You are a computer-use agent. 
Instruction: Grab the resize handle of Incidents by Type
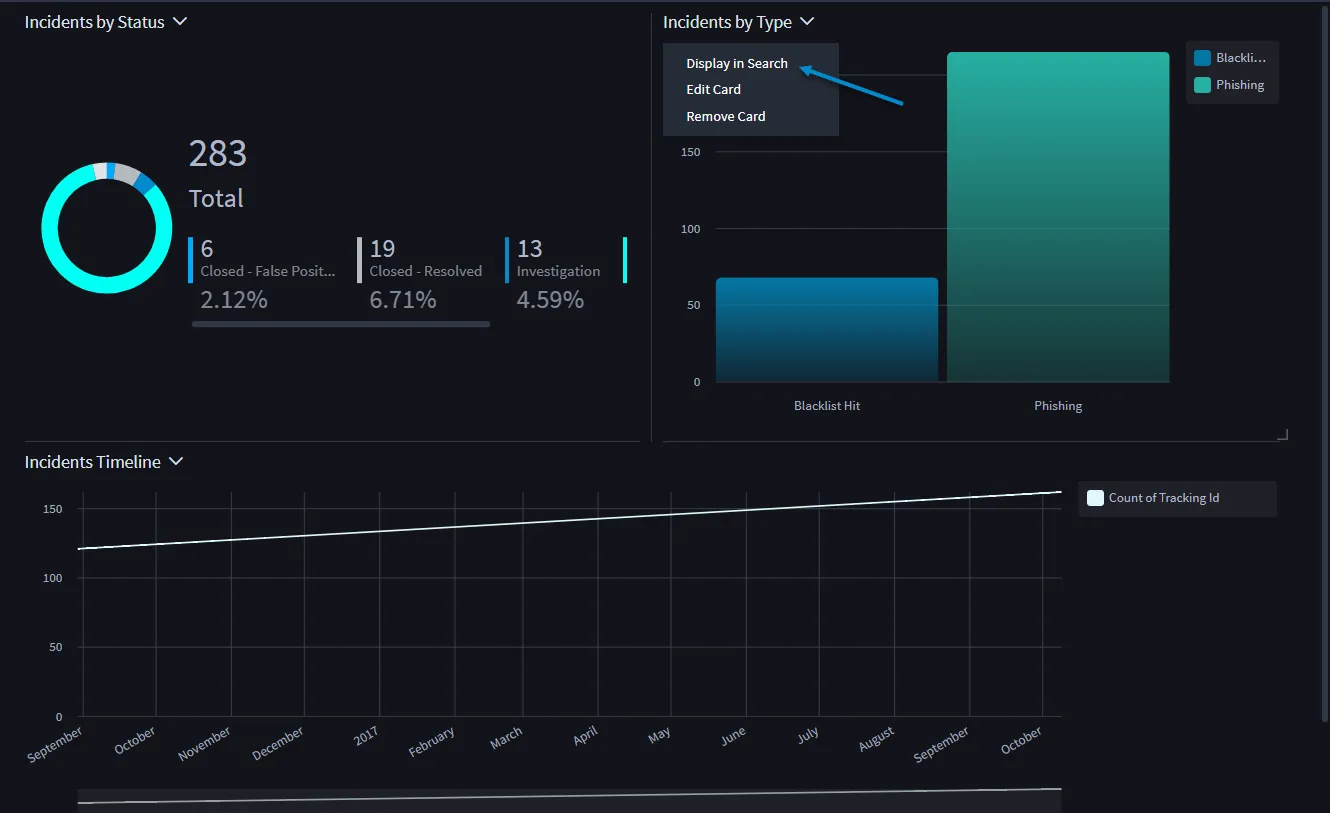point(1282,434)
